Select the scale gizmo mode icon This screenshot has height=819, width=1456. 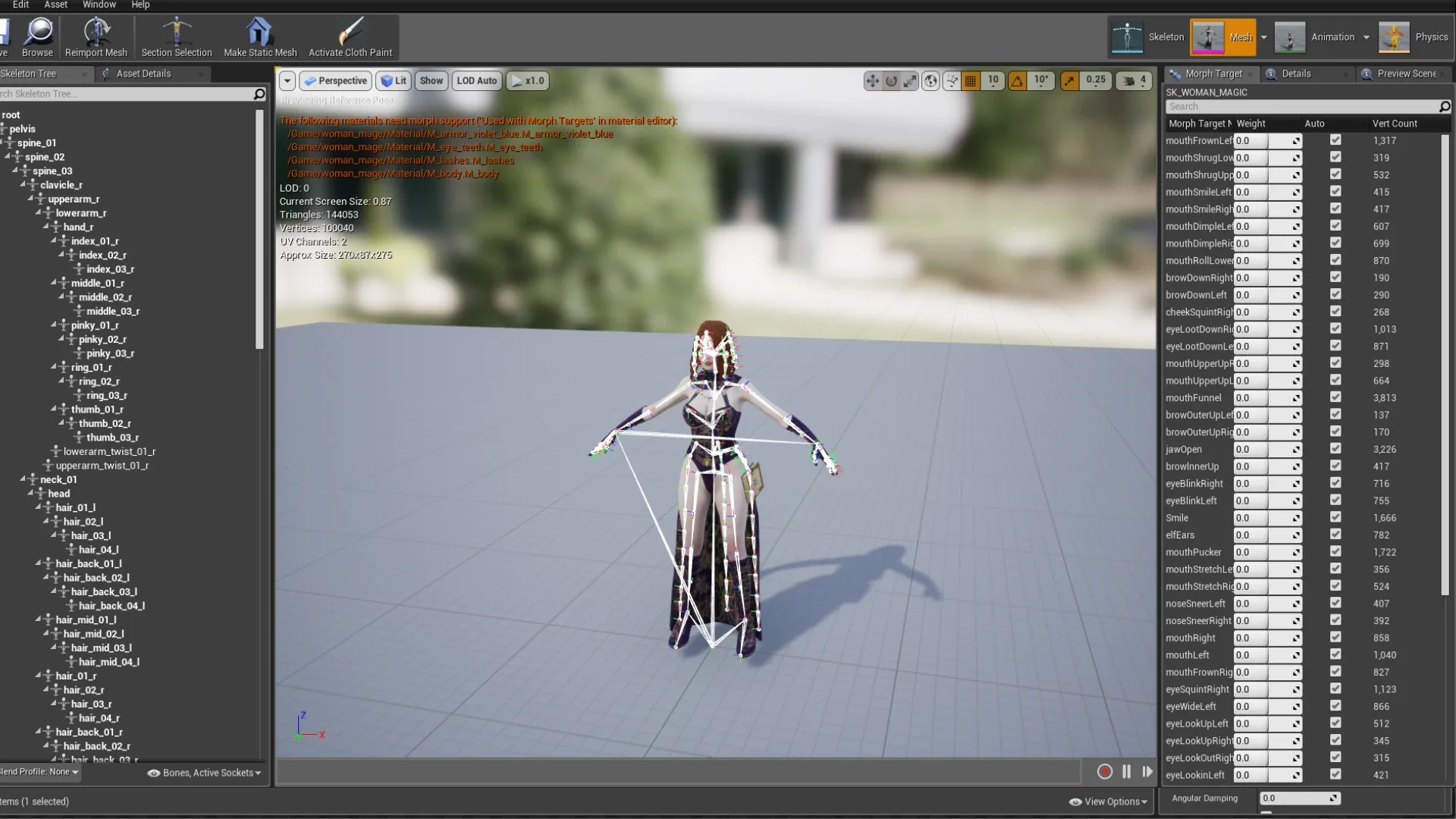click(x=910, y=80)
